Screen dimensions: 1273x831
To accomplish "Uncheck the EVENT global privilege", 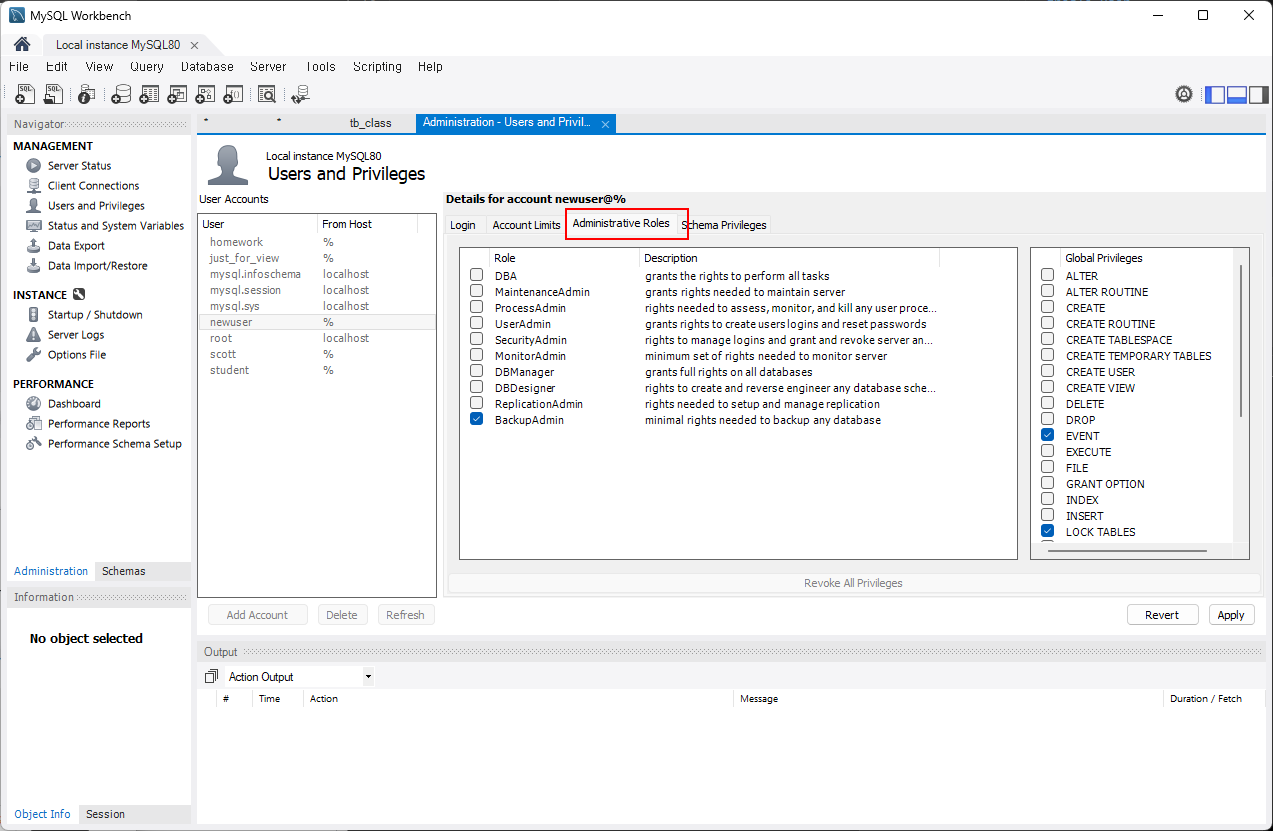I will 1048,436.
